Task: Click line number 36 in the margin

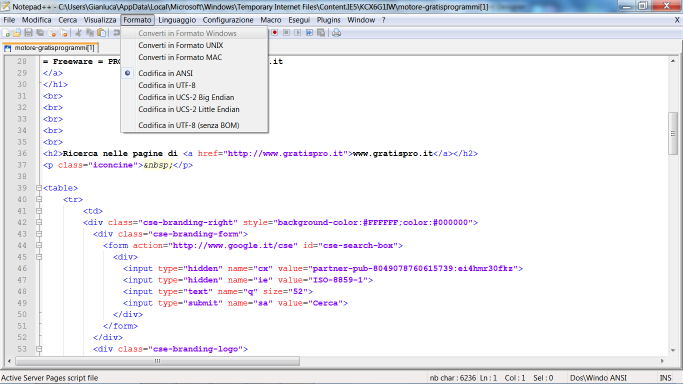Action: pos(22,153)
